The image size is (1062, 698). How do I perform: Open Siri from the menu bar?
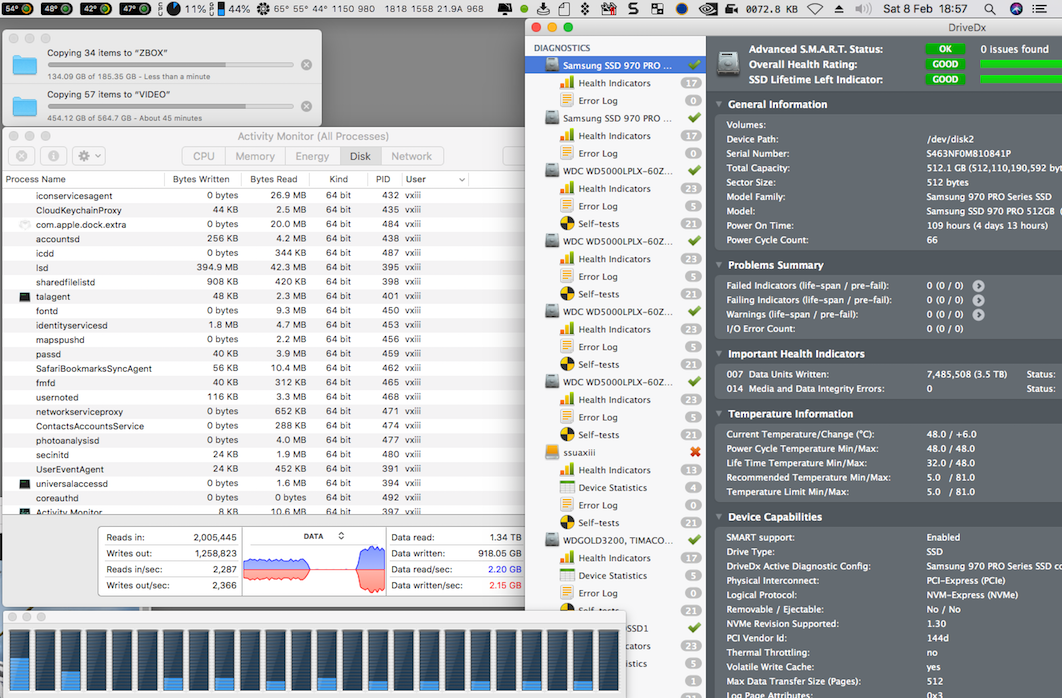1016,9
